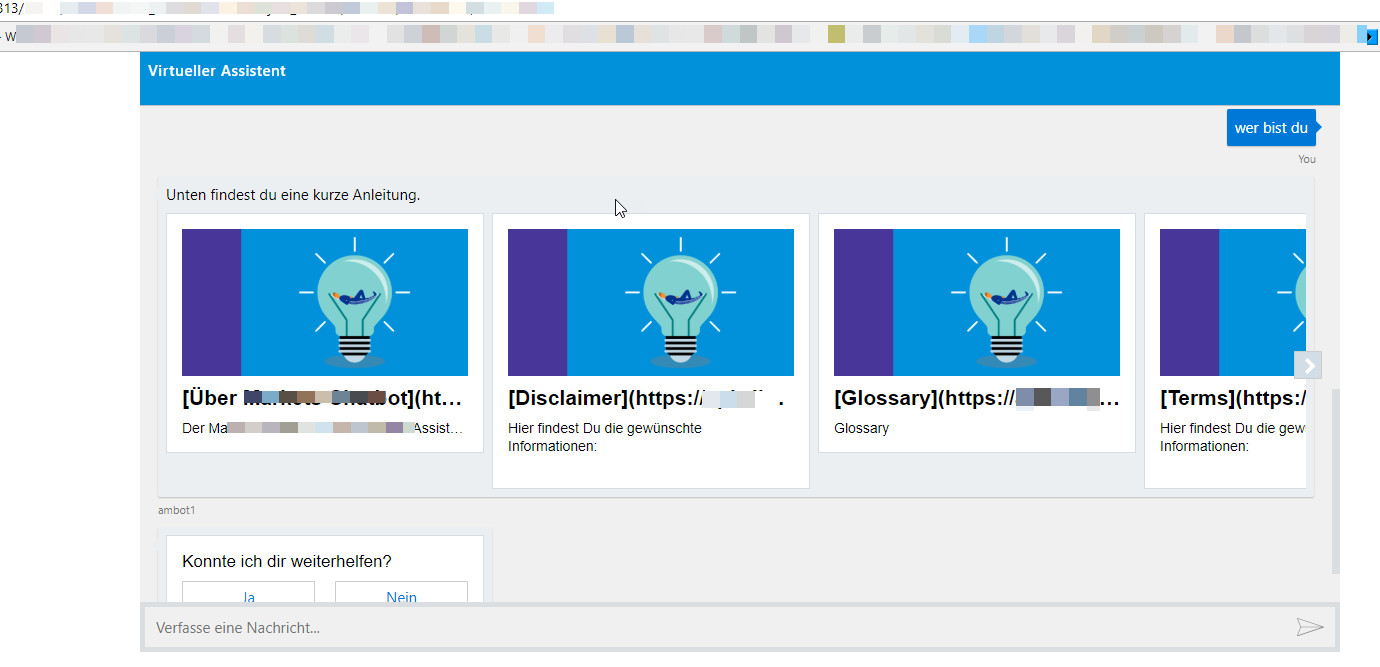Click the lightbulb image on the Disclaimer card
This screenshot has width=1380, height=667.
(x=651, y=302)
